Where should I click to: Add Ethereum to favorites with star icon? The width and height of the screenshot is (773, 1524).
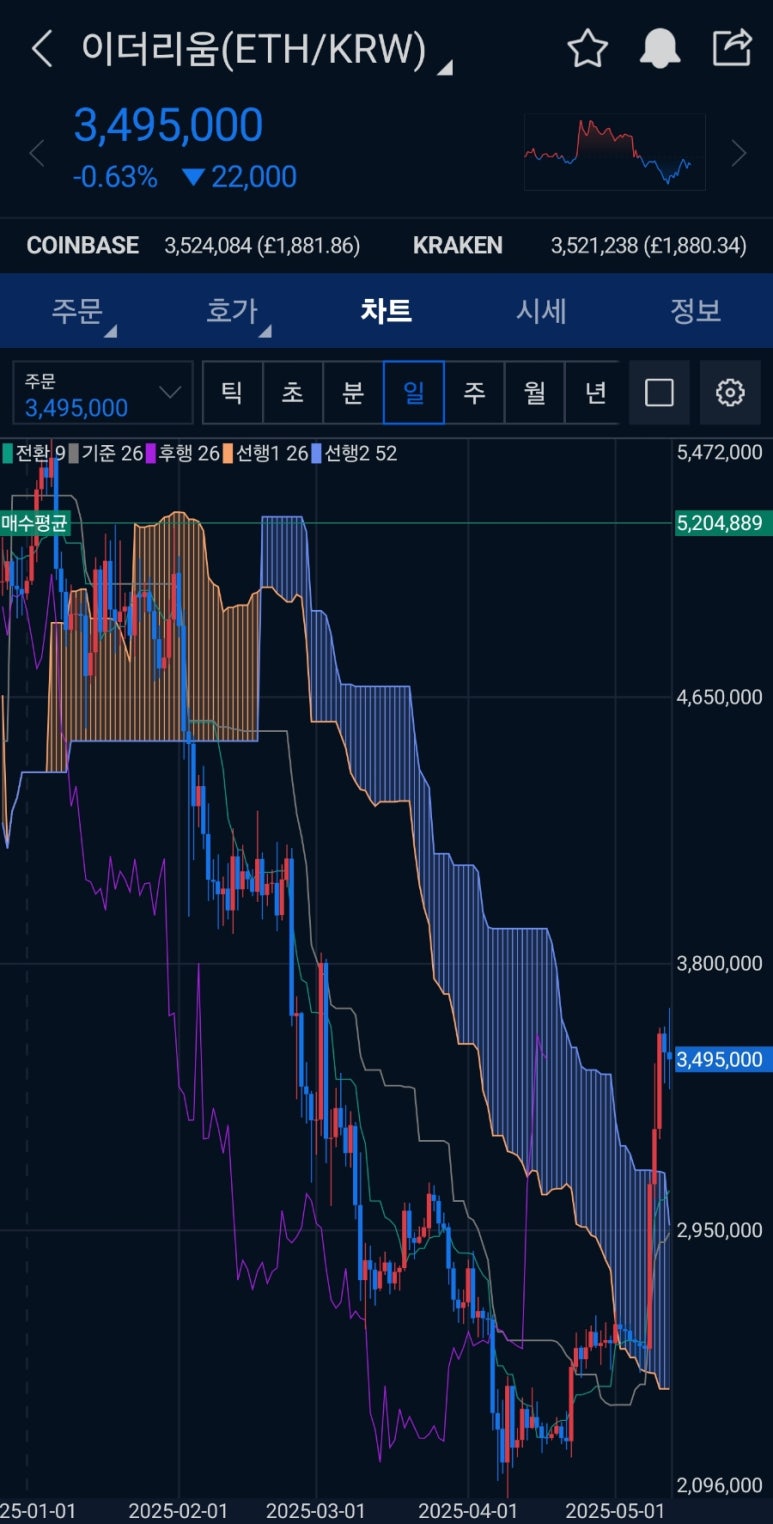point(587,48)
